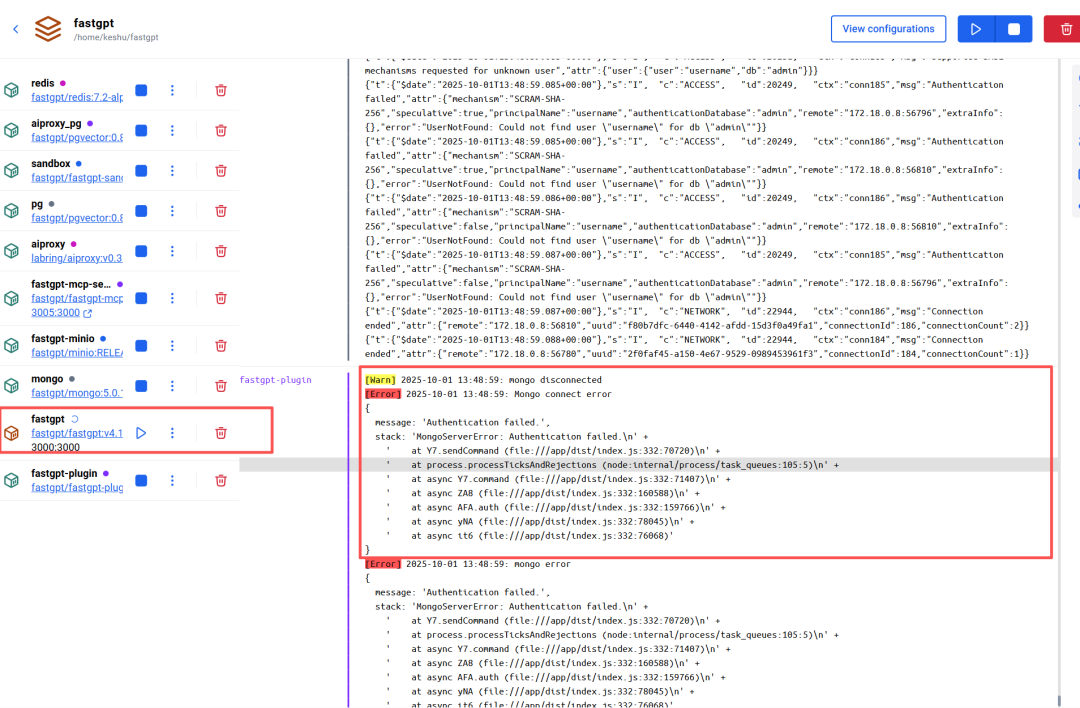Open more options for sandbox
The height and width of the screenshot is (708, 1080).
172,171
